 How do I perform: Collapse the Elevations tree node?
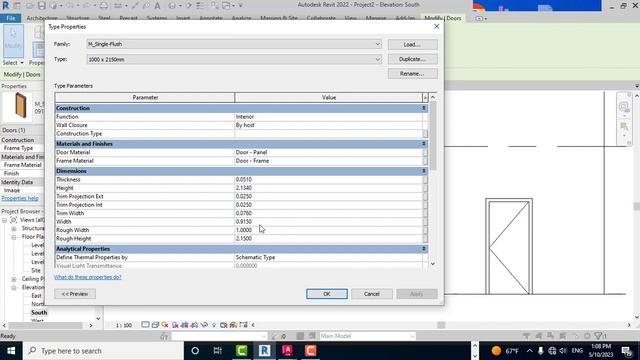(x=14, y=287)
